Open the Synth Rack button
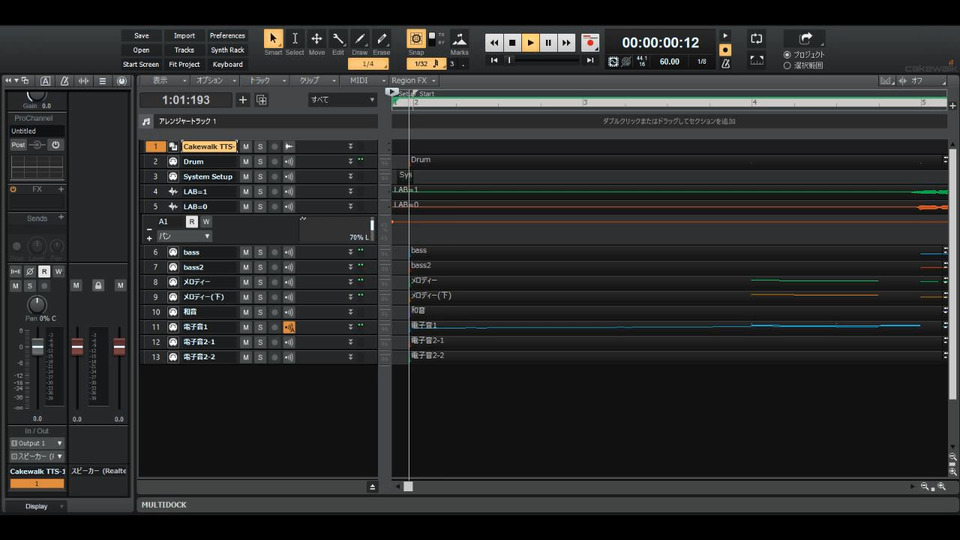Screen dimensions: 960x540 227,50
